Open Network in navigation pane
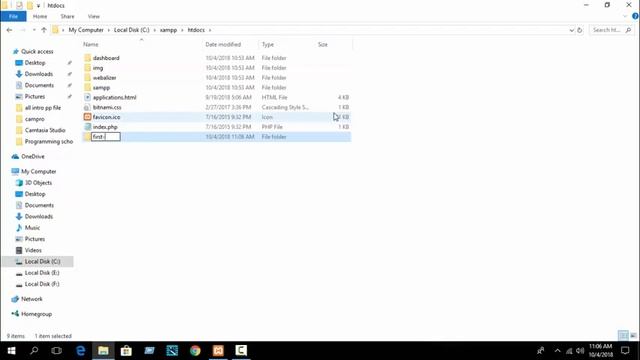The image size is (640, 360). tap(31, 299)
